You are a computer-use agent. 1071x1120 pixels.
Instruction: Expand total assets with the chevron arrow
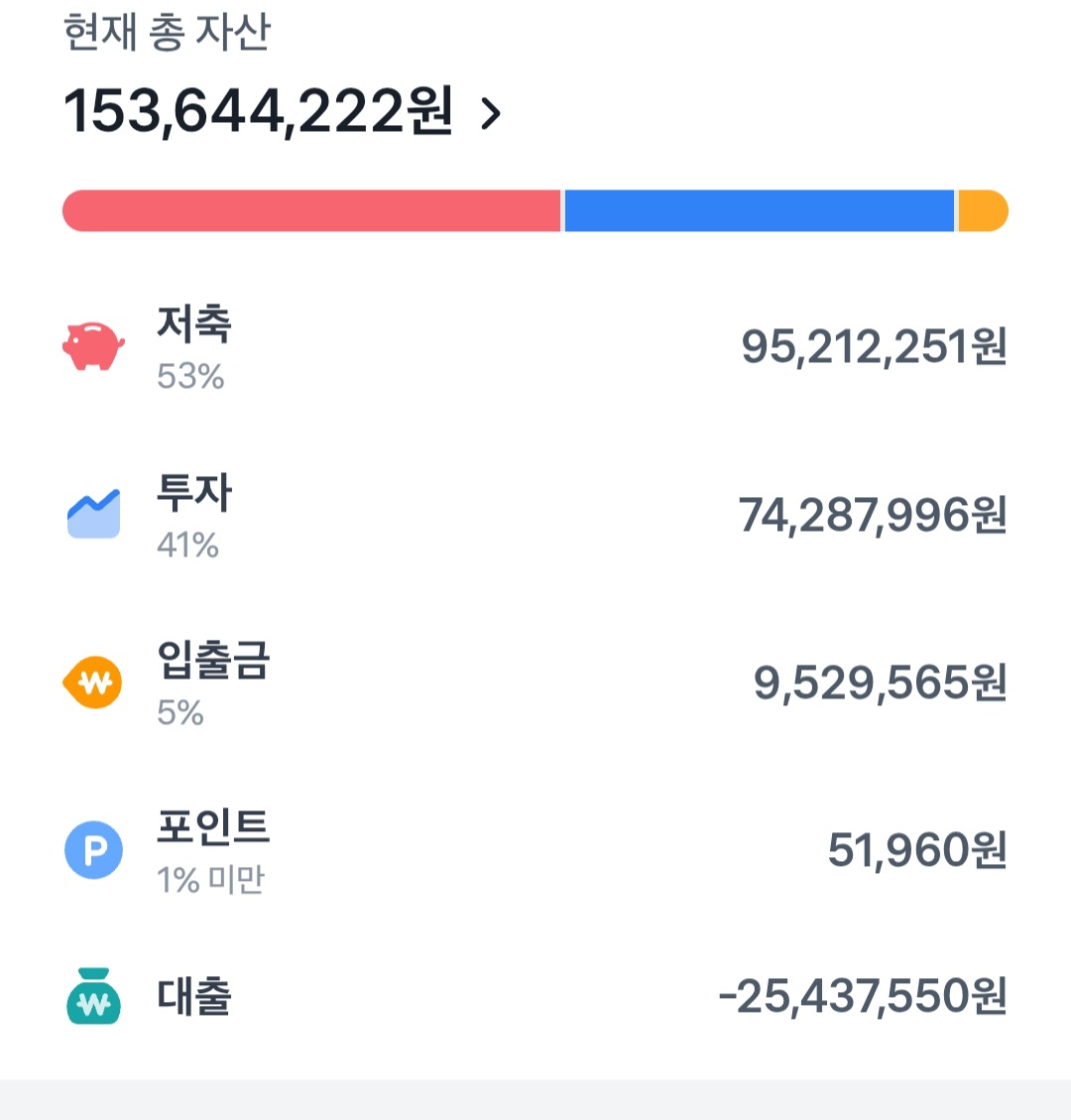491,114
